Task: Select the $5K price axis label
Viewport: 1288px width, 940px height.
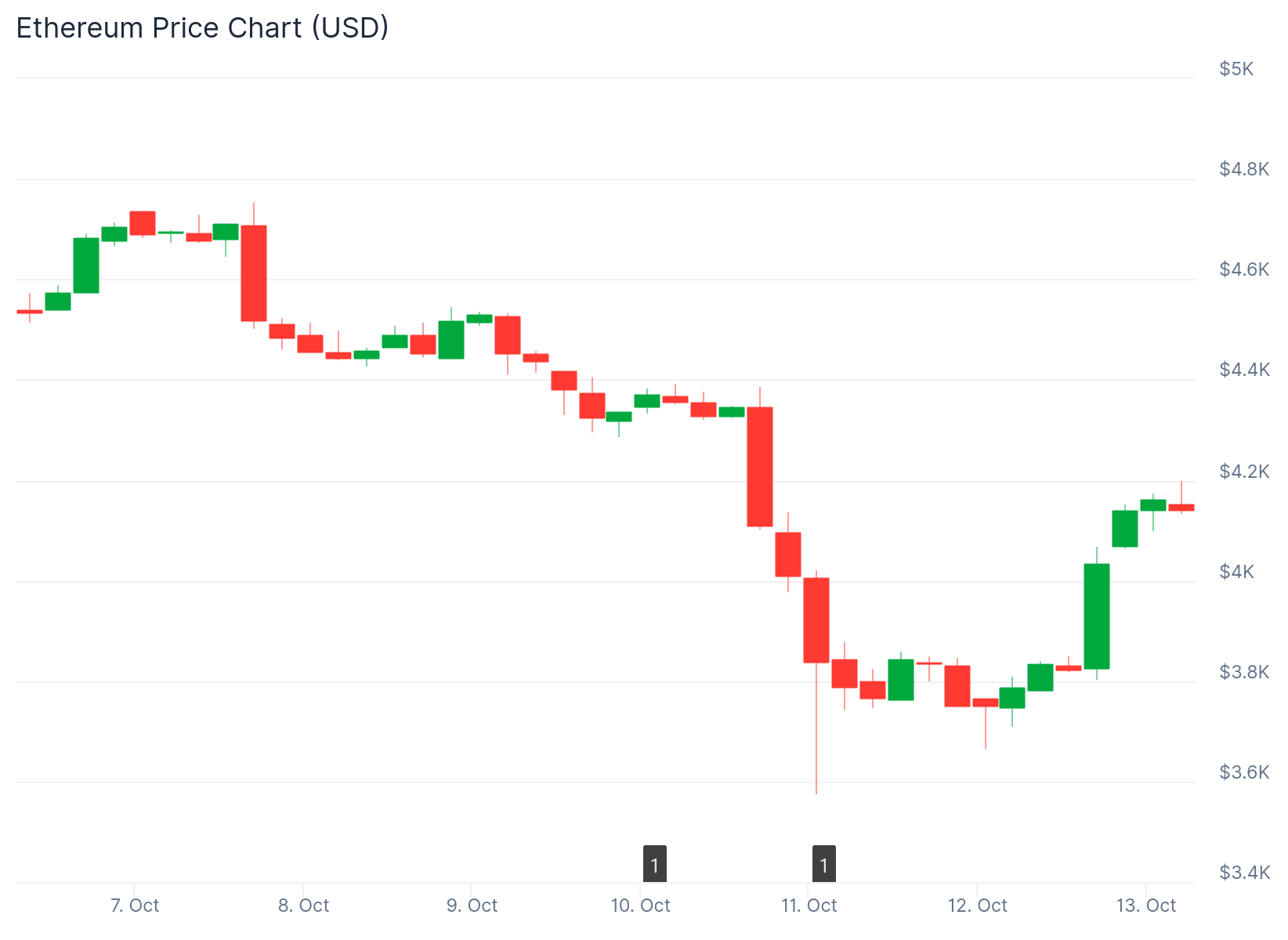Action: click(x=1236, y=69)
